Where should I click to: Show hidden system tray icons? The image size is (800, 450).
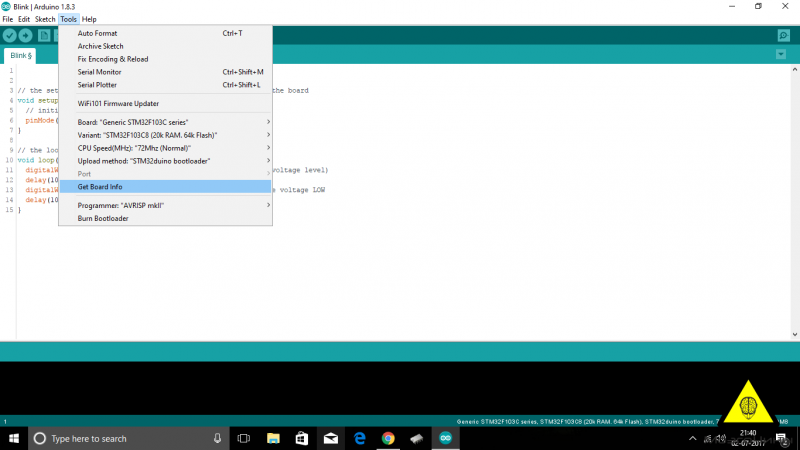coord(692,438)
